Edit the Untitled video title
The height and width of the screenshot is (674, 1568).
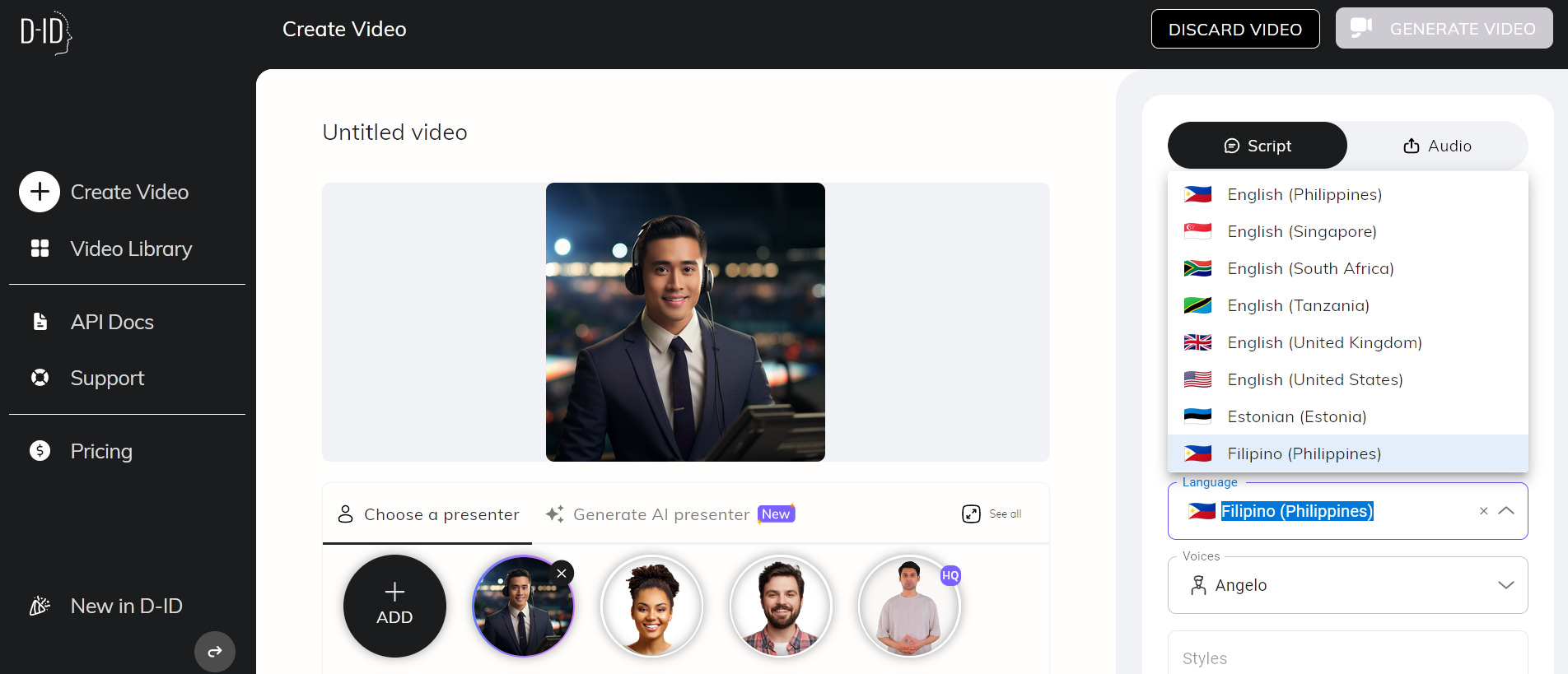(x=394, y=132)
